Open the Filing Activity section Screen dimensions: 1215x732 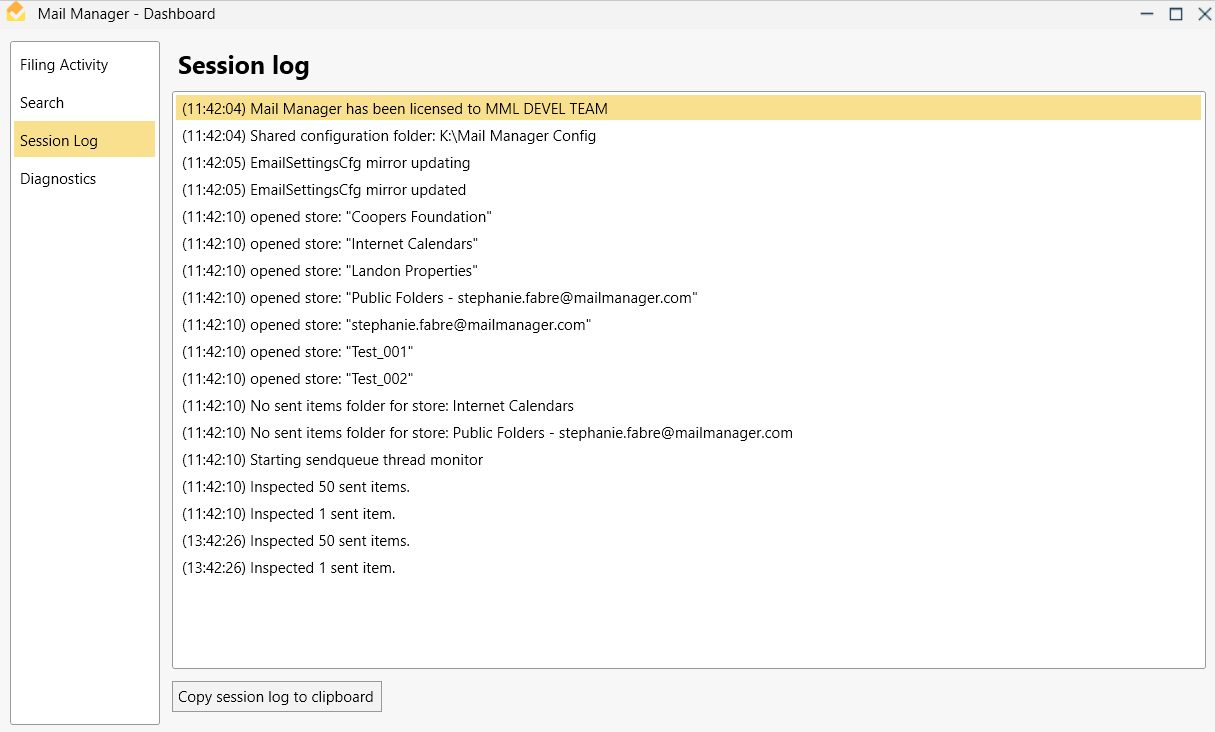click(x=63, y=64)
